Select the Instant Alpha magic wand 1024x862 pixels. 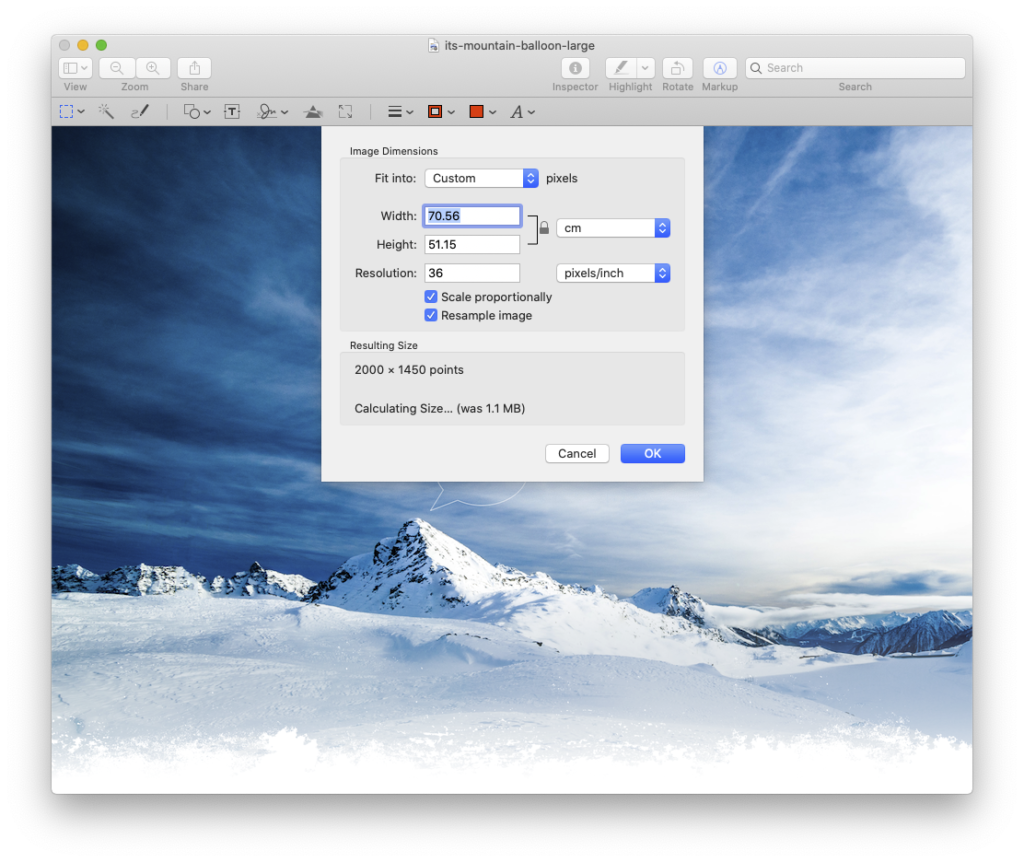pyautogui.click(x=106, y=112)
